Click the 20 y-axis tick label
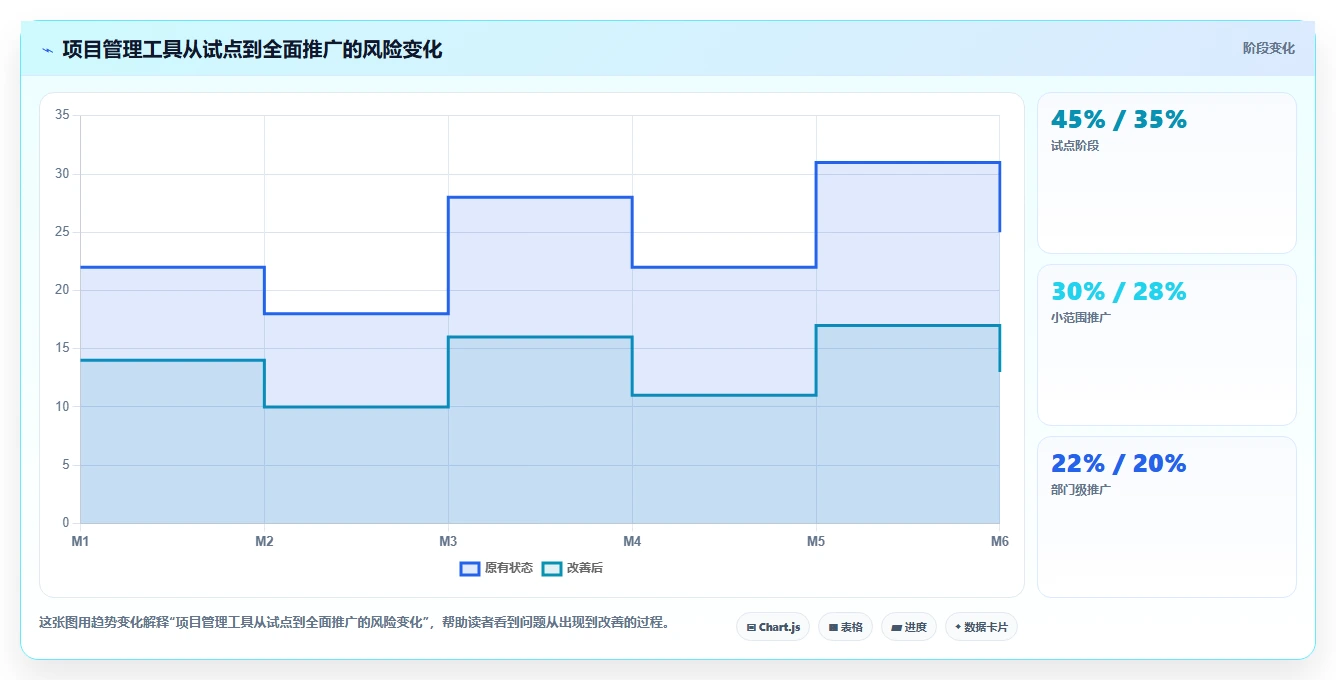Image resolution: width=1336 pixels, height=680 pixels. point(62,290)
